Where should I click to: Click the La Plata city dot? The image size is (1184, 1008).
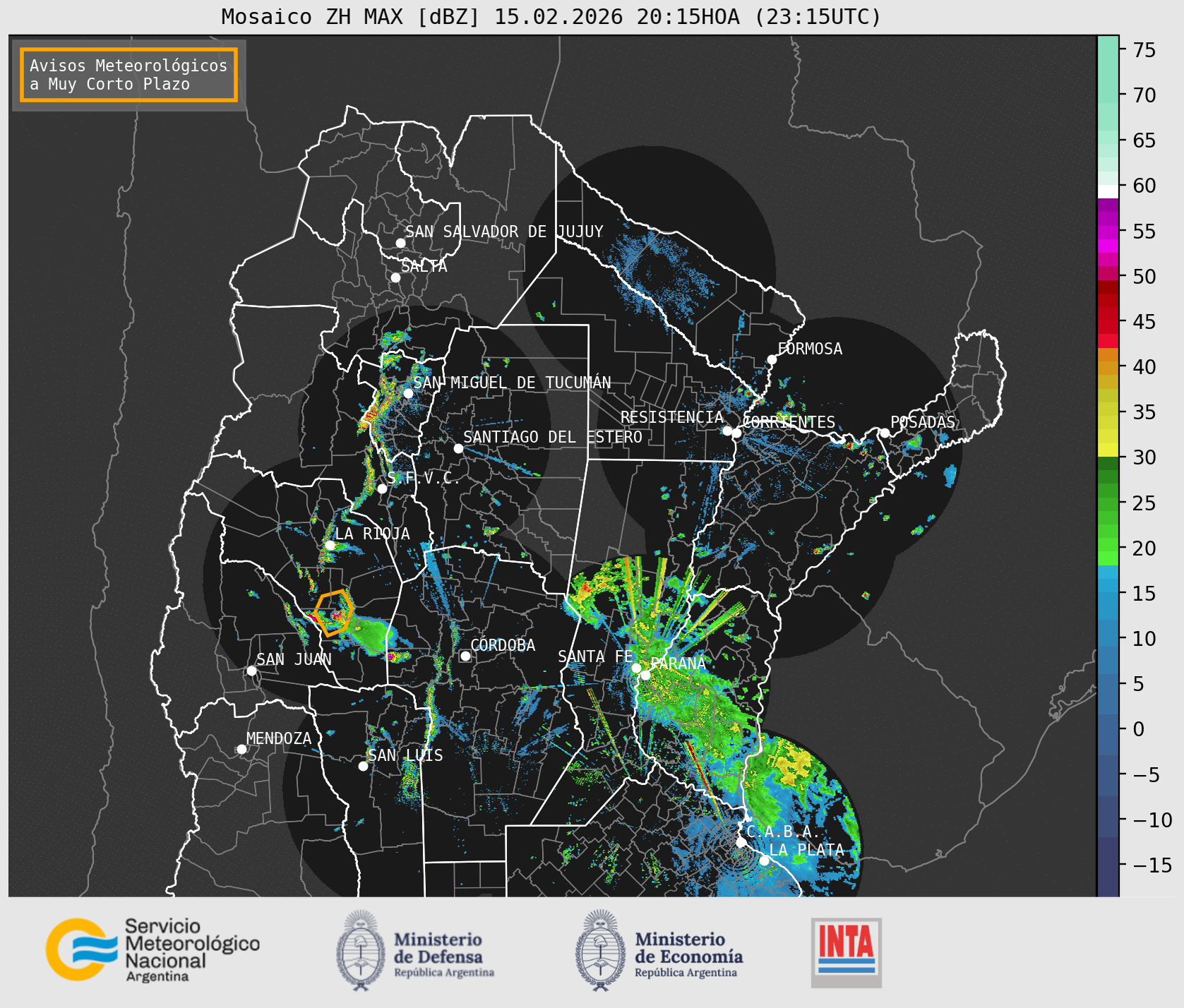[764, 860]
